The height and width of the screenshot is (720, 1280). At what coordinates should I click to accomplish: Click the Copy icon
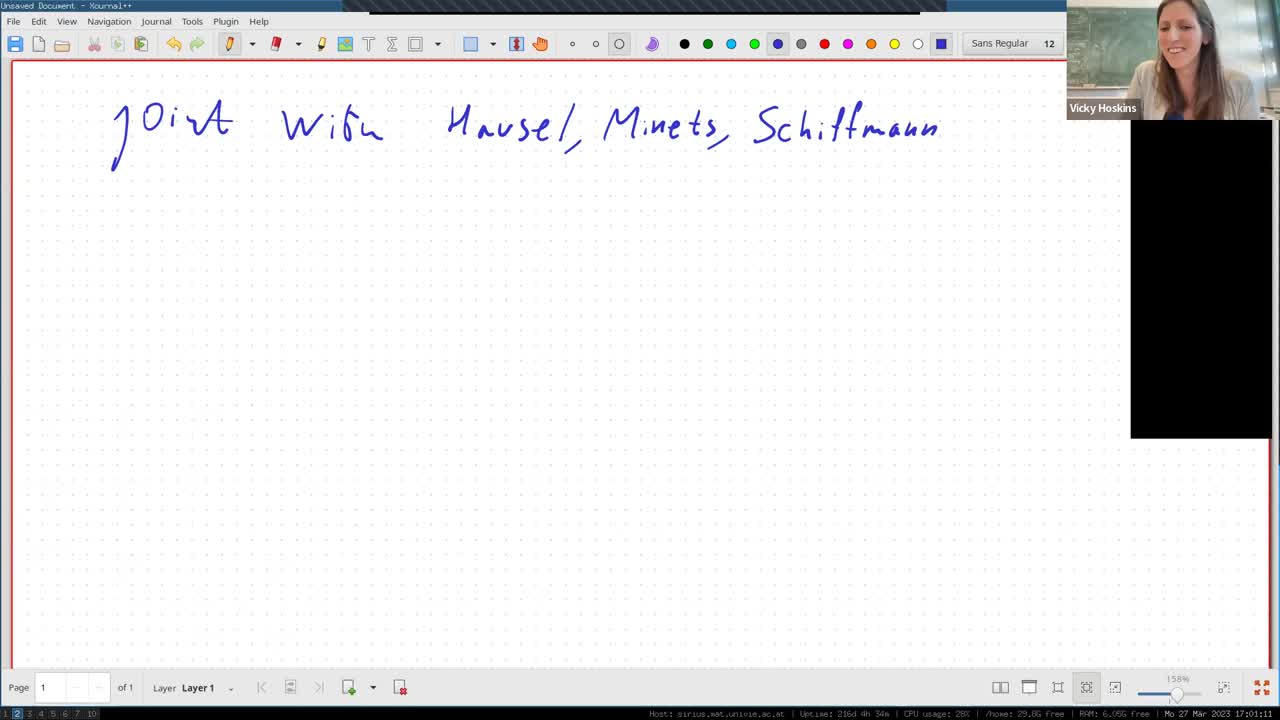pos(117,44)
